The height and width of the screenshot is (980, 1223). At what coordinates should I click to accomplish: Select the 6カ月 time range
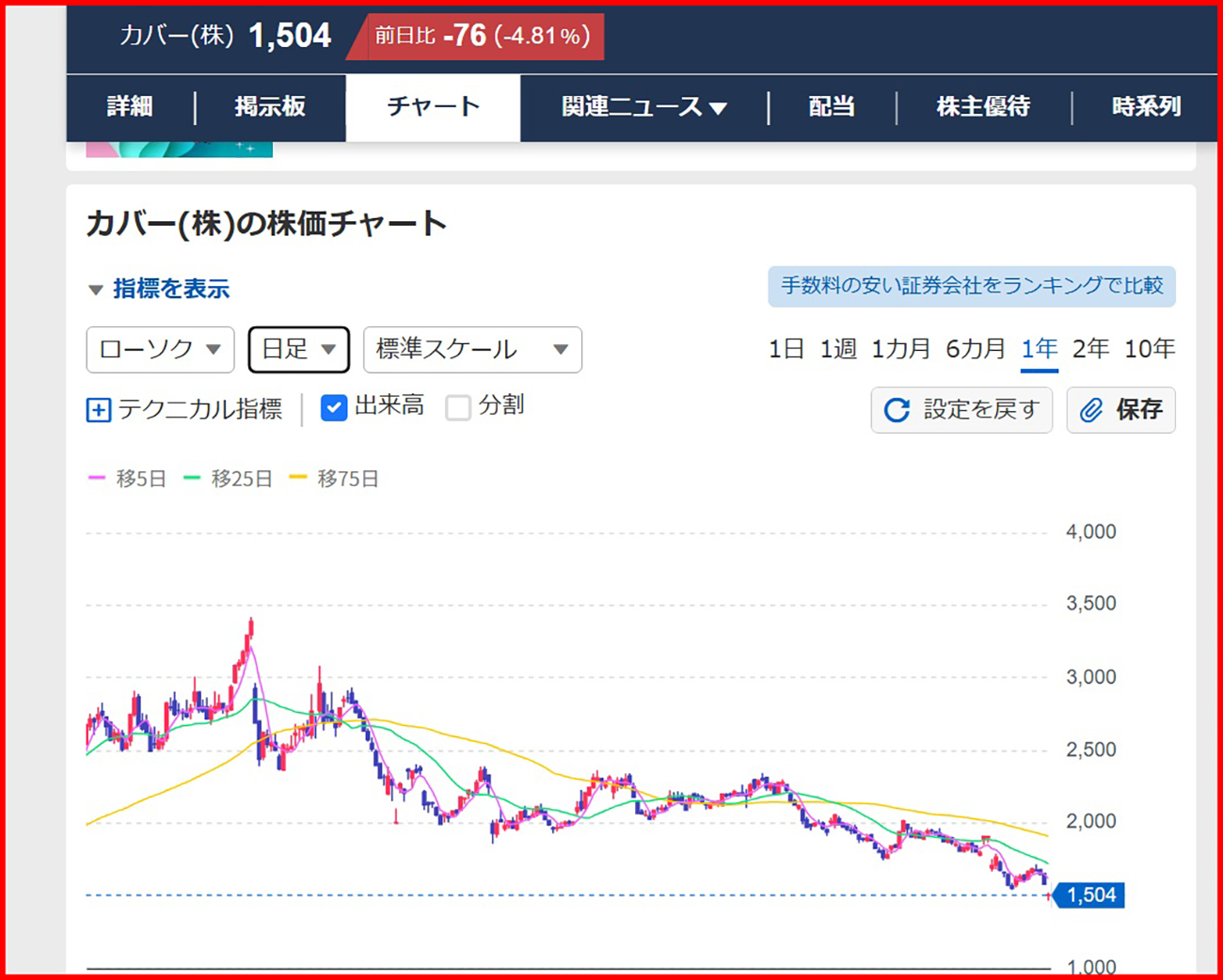tap(975, 349)
